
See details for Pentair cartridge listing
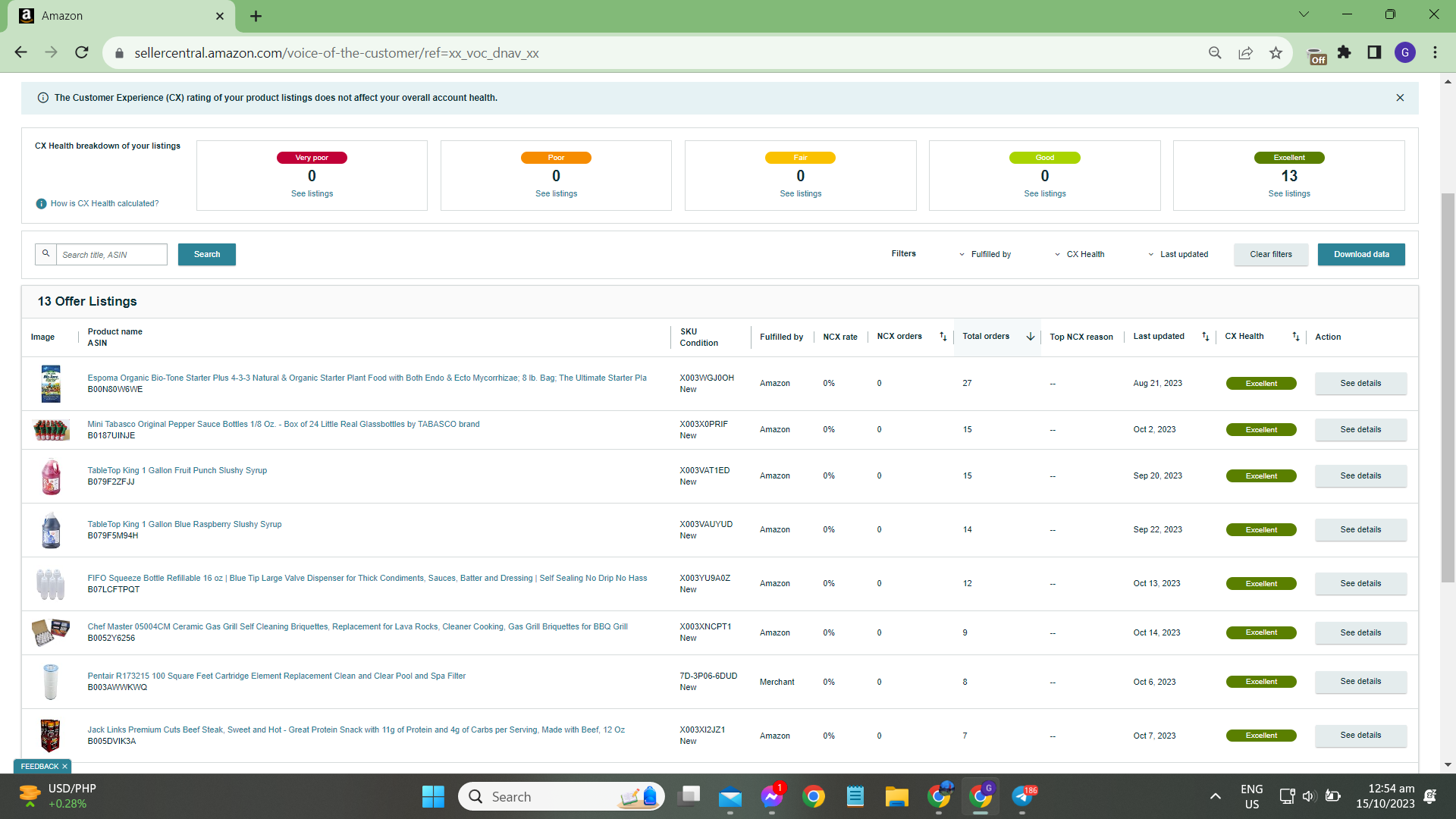tap(1360, 682)
